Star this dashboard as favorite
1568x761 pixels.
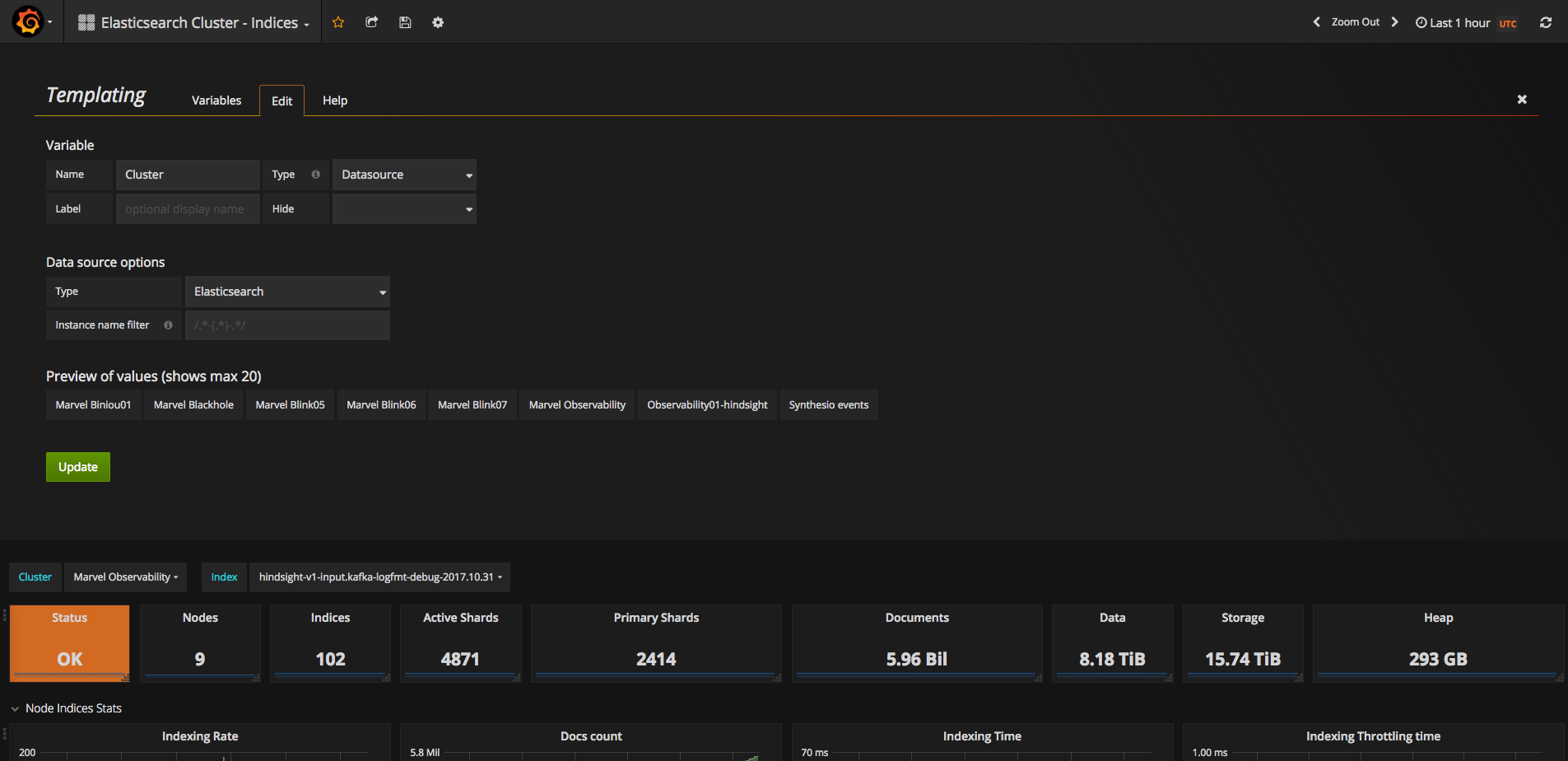point(337,22)
